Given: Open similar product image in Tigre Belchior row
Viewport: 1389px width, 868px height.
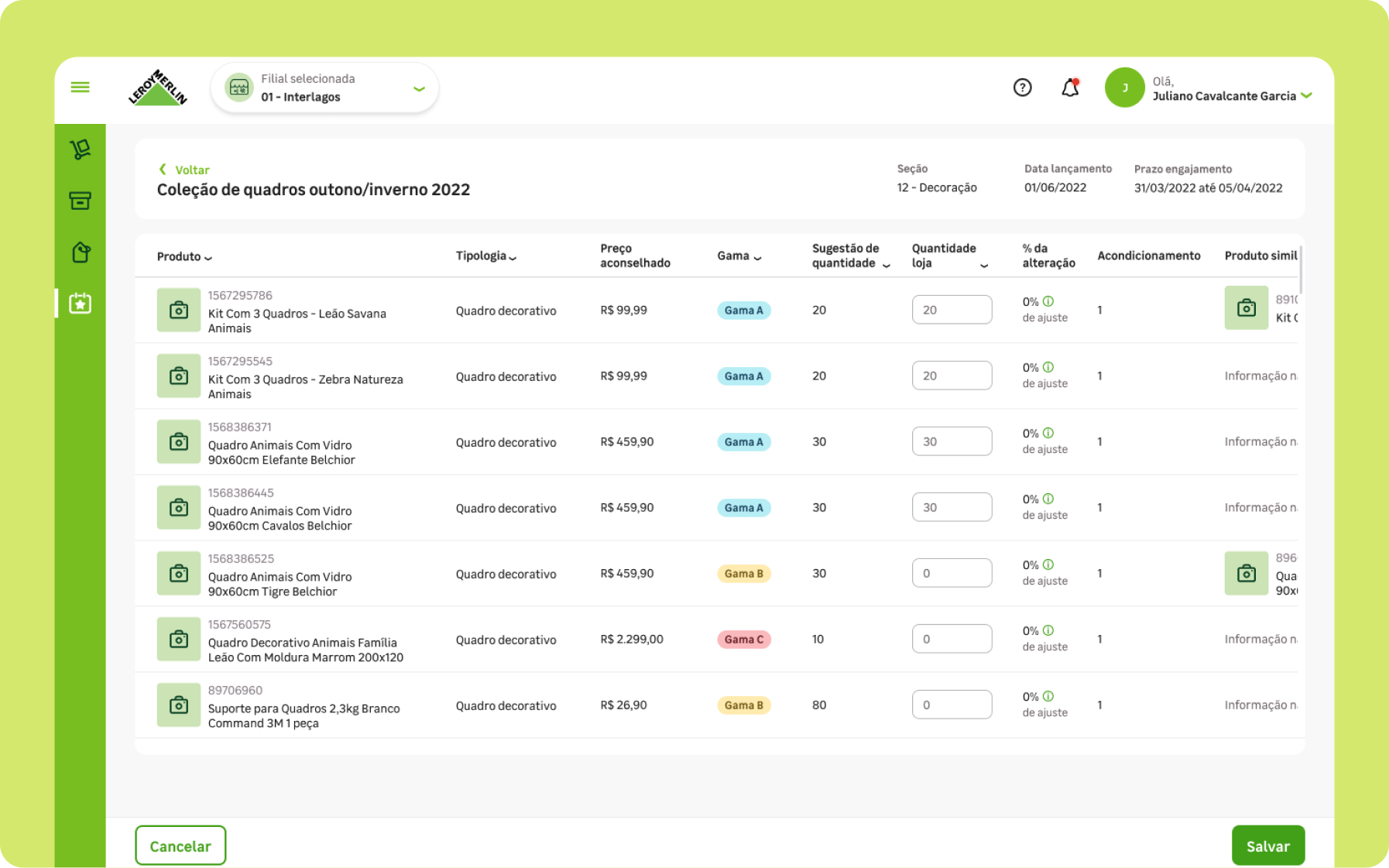Looking at the screenshot, I should [x=1247, y=573].
